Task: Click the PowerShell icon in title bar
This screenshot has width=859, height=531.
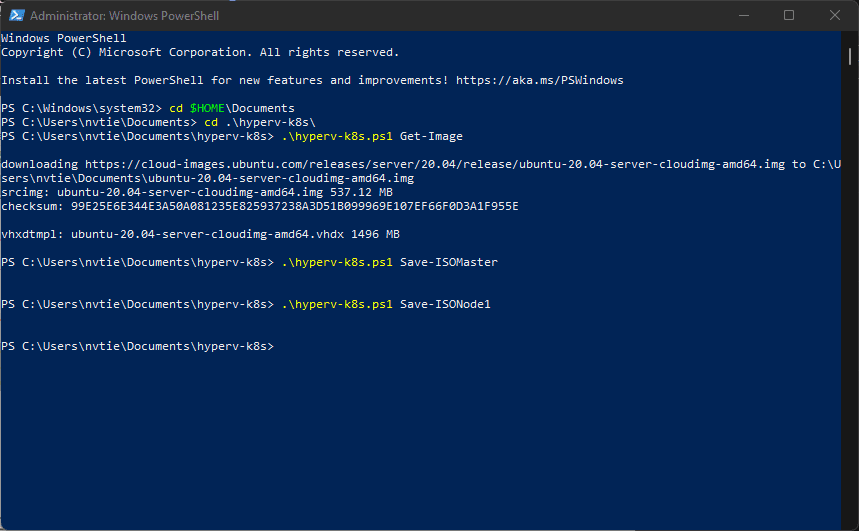Action: point(16,15)
